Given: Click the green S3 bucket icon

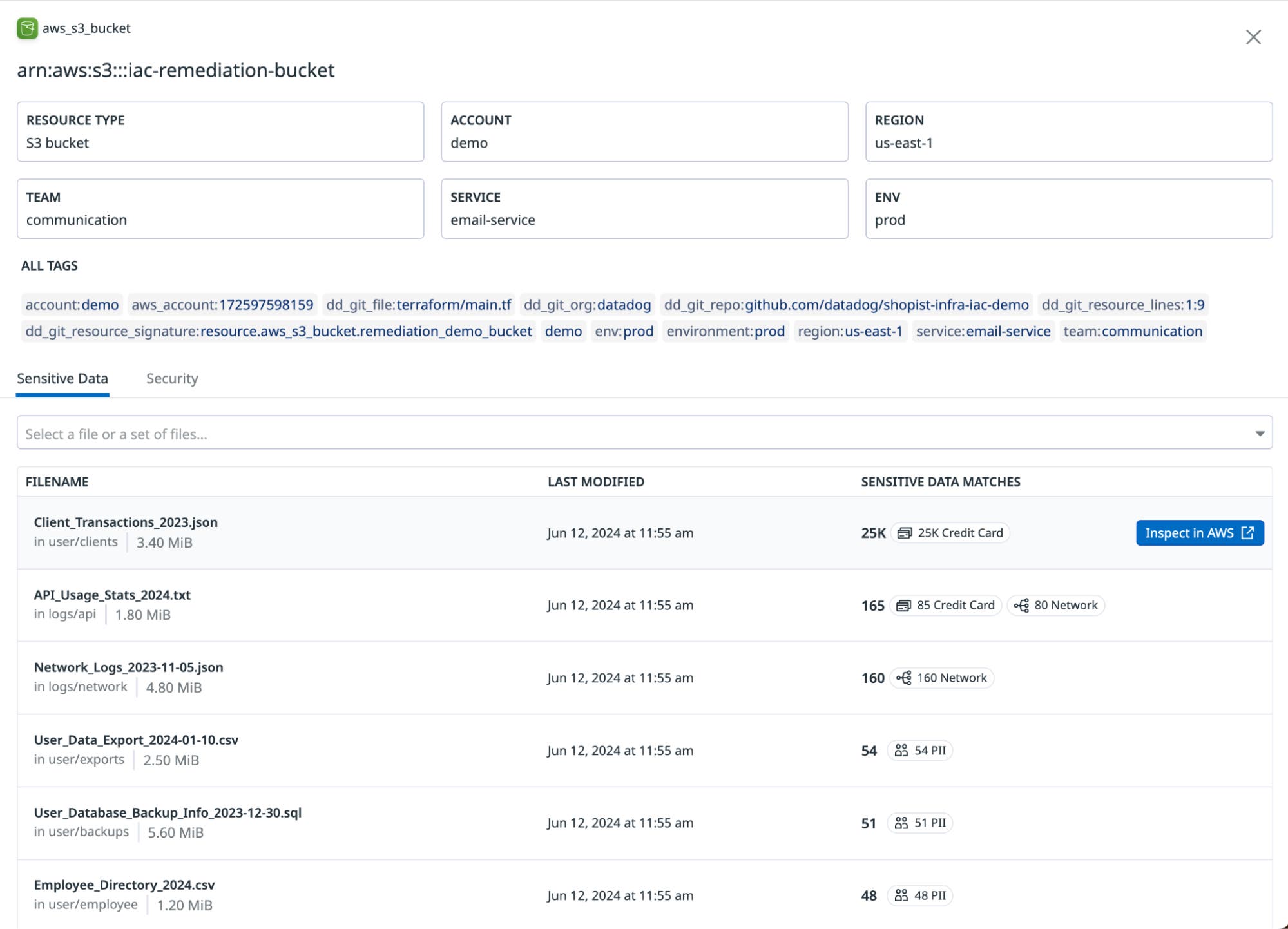Looking at the screenshot, I should pyautogui.click(x=27, y=28).
